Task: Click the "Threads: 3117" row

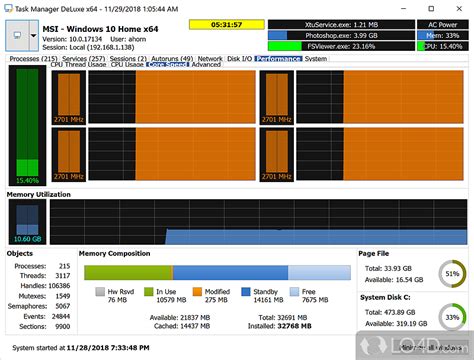Action: coord(45,276)
